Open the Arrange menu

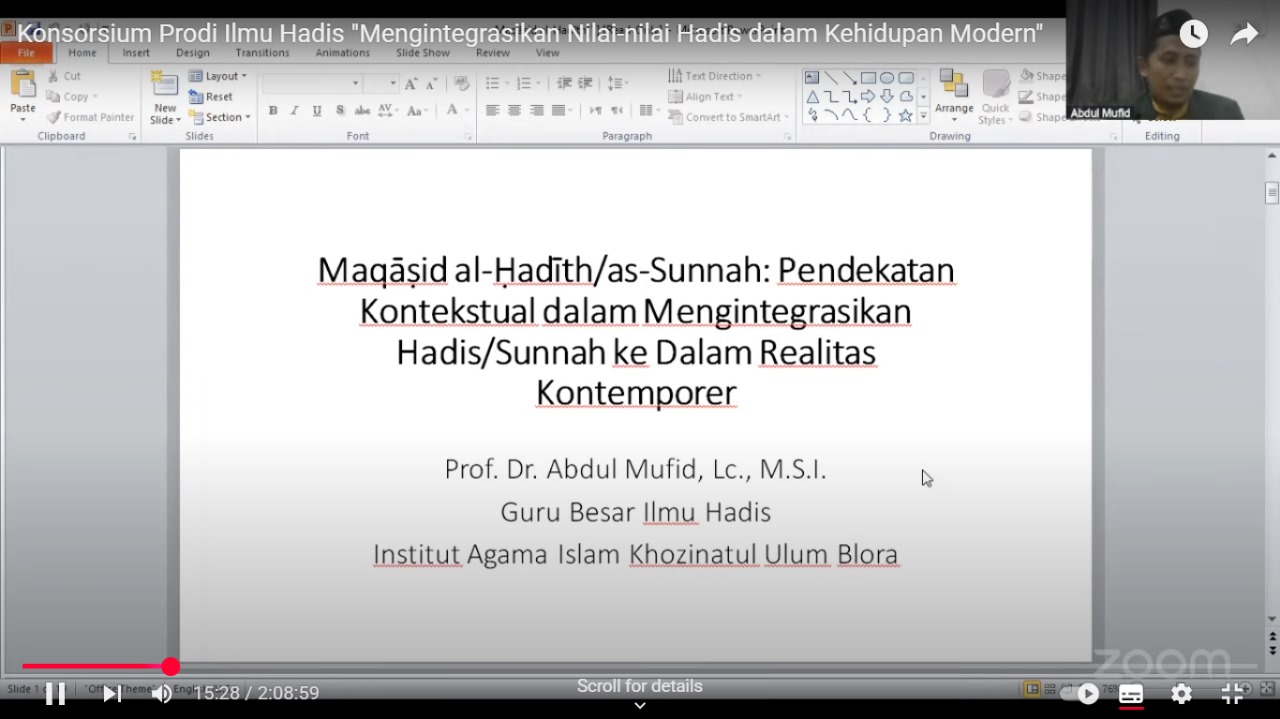954,93
